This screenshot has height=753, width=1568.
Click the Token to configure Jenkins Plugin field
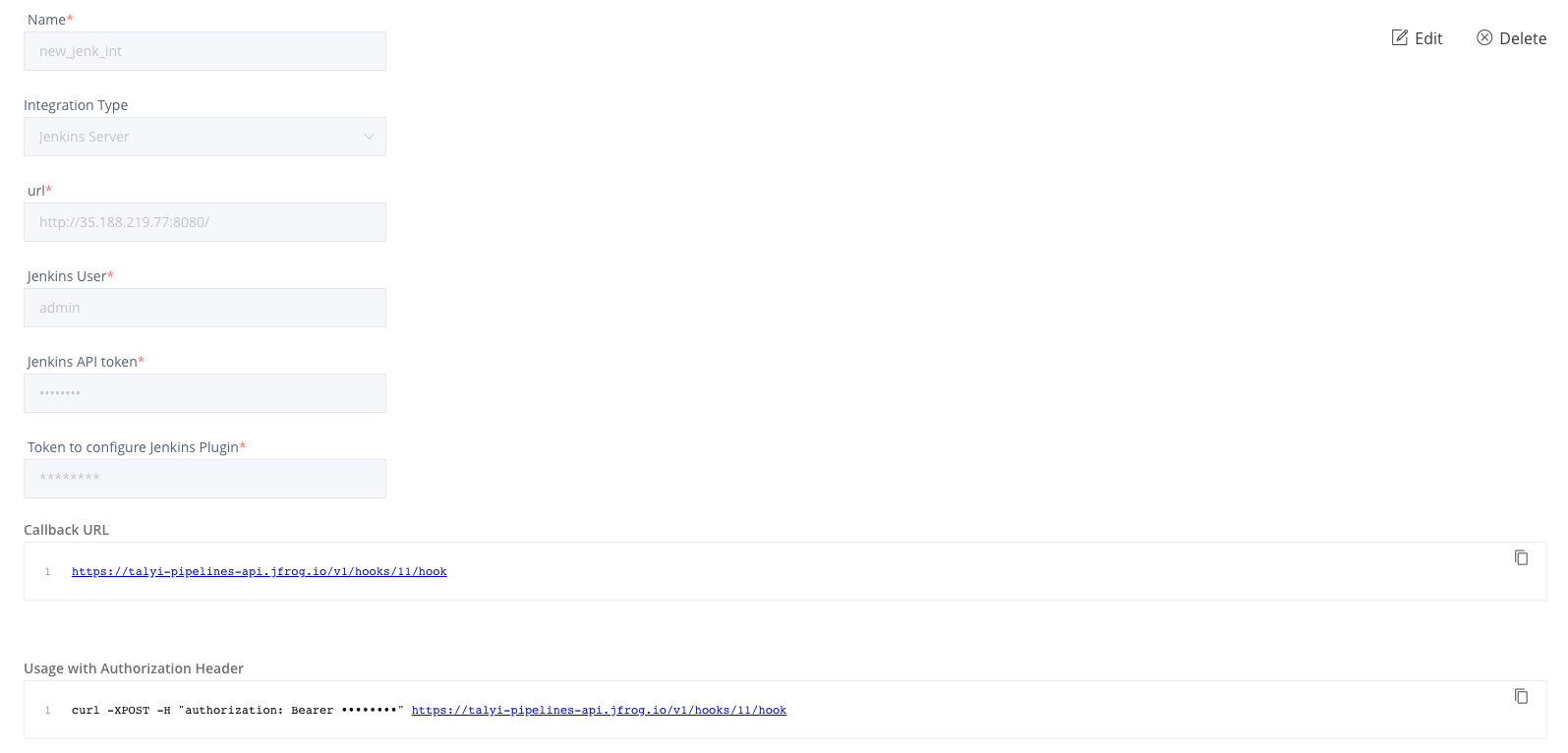[204, 479]
